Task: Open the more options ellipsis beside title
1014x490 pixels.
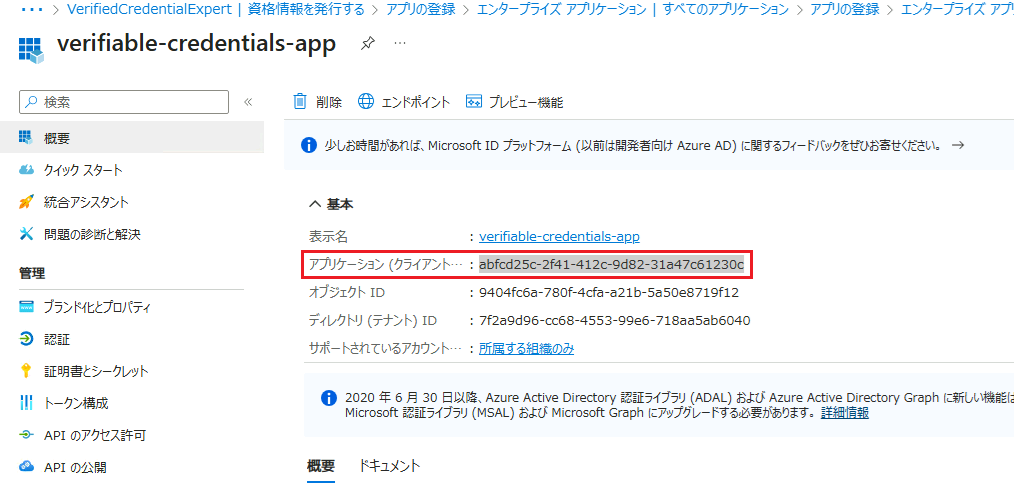Action: point(400,45)
